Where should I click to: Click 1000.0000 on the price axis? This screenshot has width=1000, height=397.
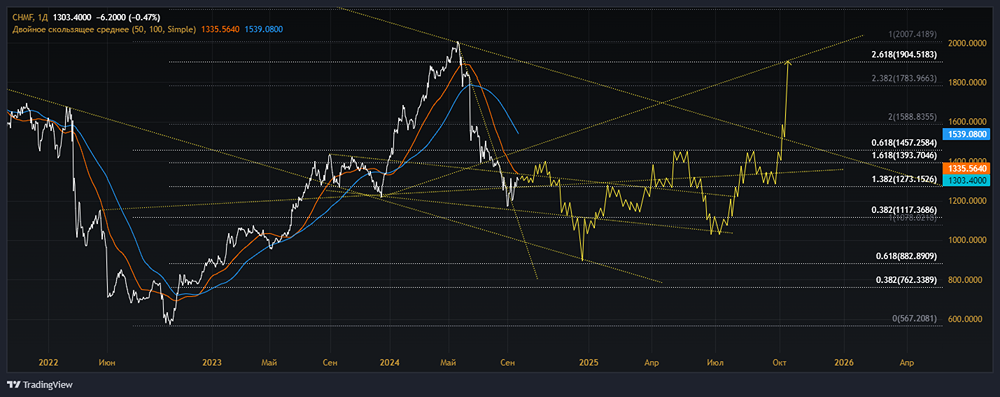tap(966, 241)
